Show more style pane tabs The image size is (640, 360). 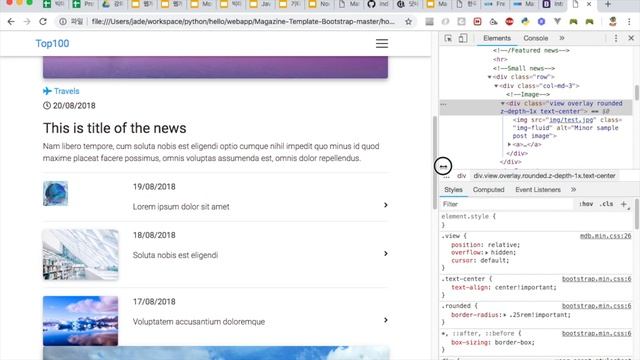click(x=573, y=190)
